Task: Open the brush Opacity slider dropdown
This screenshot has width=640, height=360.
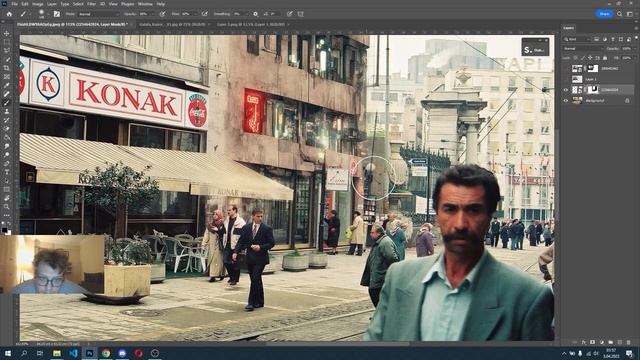Action: pos(152,14)
